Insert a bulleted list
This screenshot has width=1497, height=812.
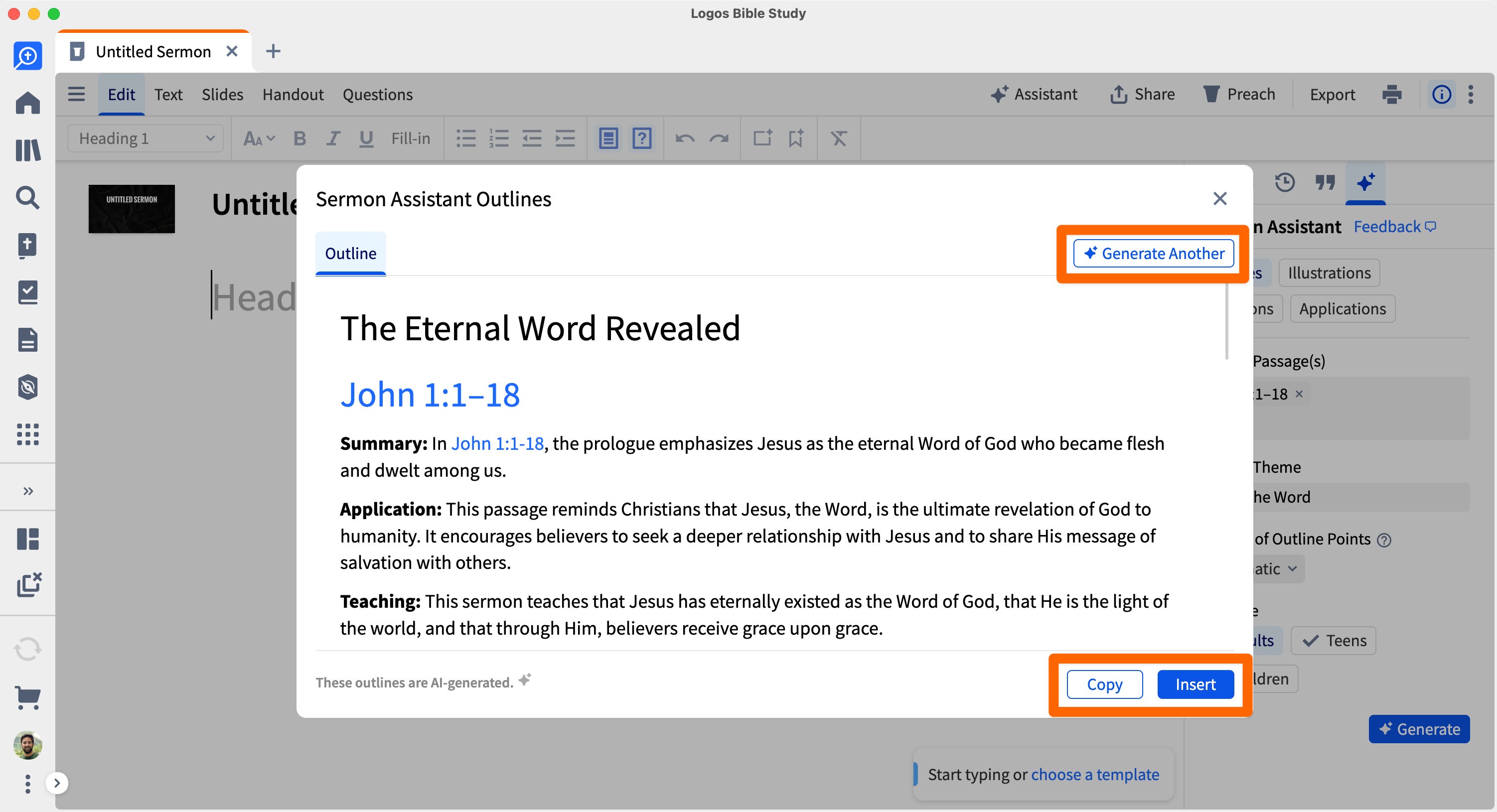pos(465,138)
